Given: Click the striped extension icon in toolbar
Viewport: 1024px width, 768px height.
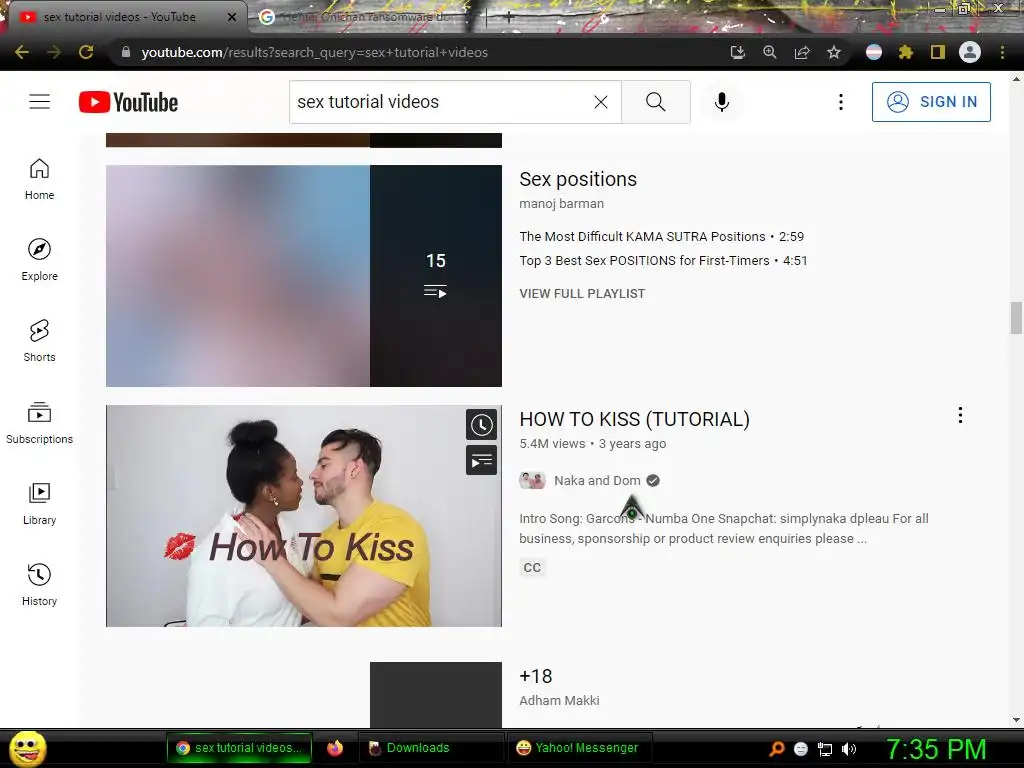Looking at the screenshot, I should (x=874, y=52).
